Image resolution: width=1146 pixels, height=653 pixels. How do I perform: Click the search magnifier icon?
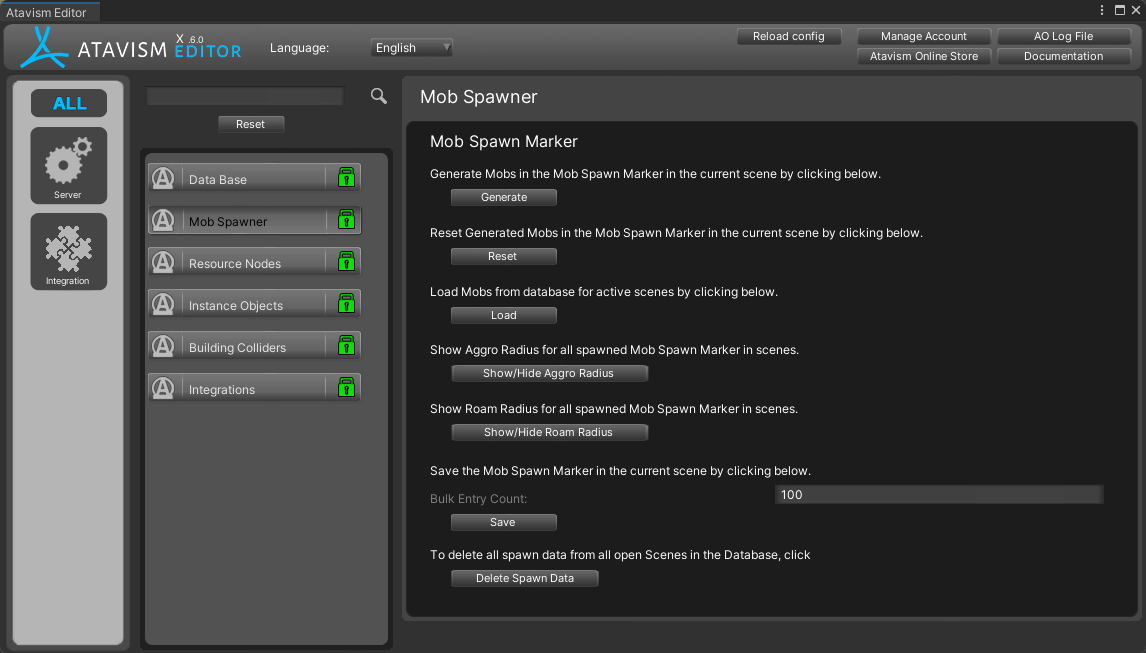coord(378,96)
